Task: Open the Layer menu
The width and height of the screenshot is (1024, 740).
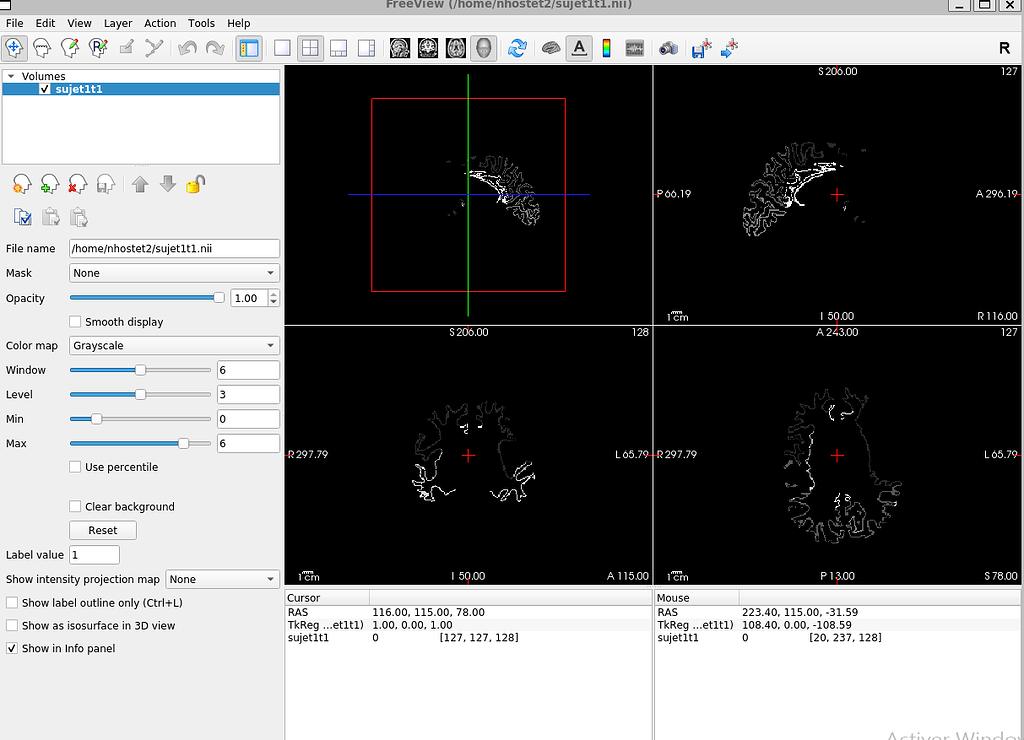Action: click(117, 23)
